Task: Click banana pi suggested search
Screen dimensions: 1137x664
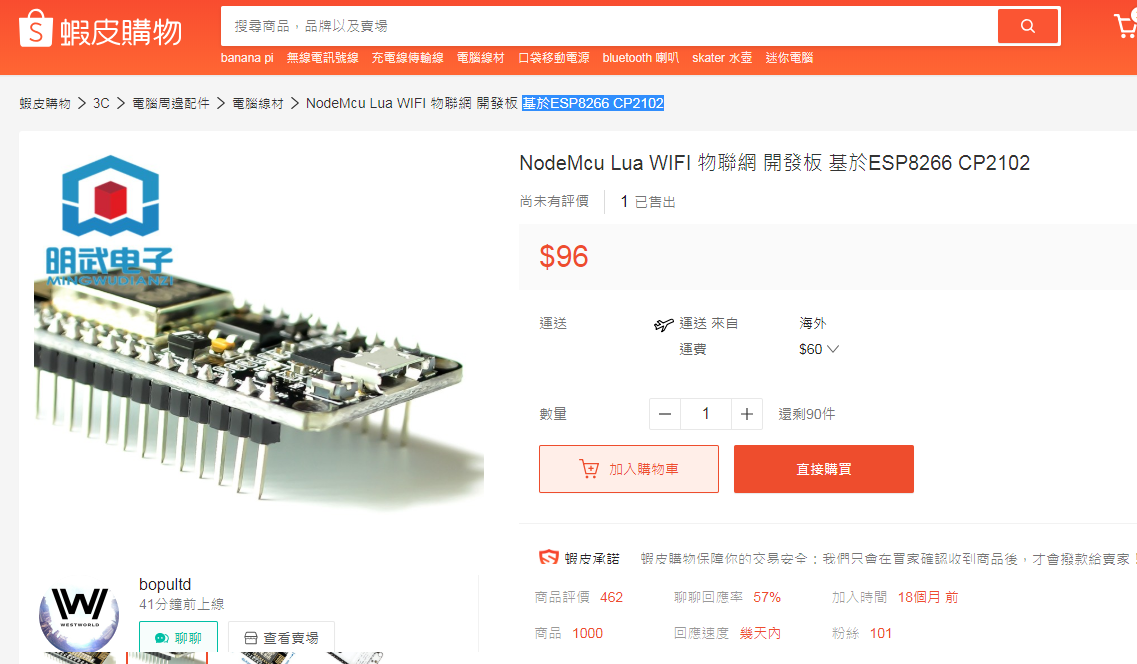Action: tap(247, 58)
